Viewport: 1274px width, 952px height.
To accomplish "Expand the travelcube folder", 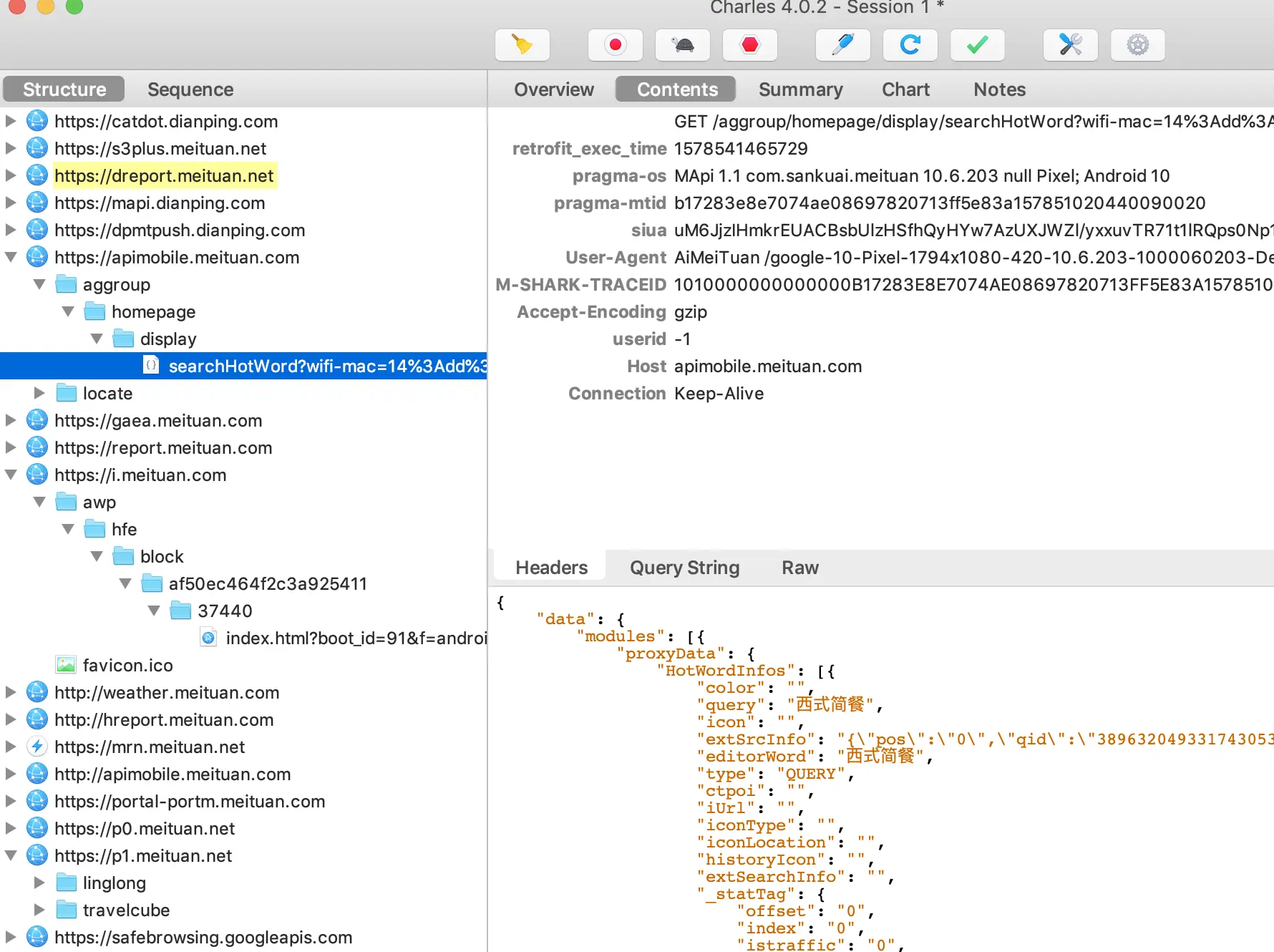I will click(39, 910).
